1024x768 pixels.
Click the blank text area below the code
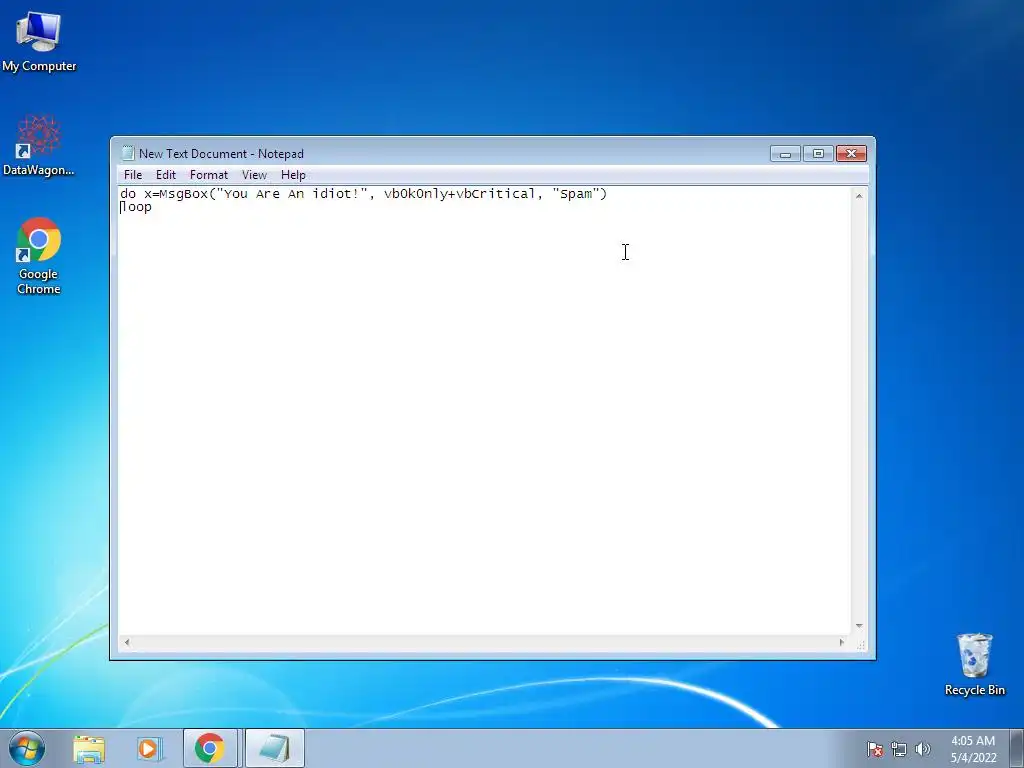(x=483, y=424)
